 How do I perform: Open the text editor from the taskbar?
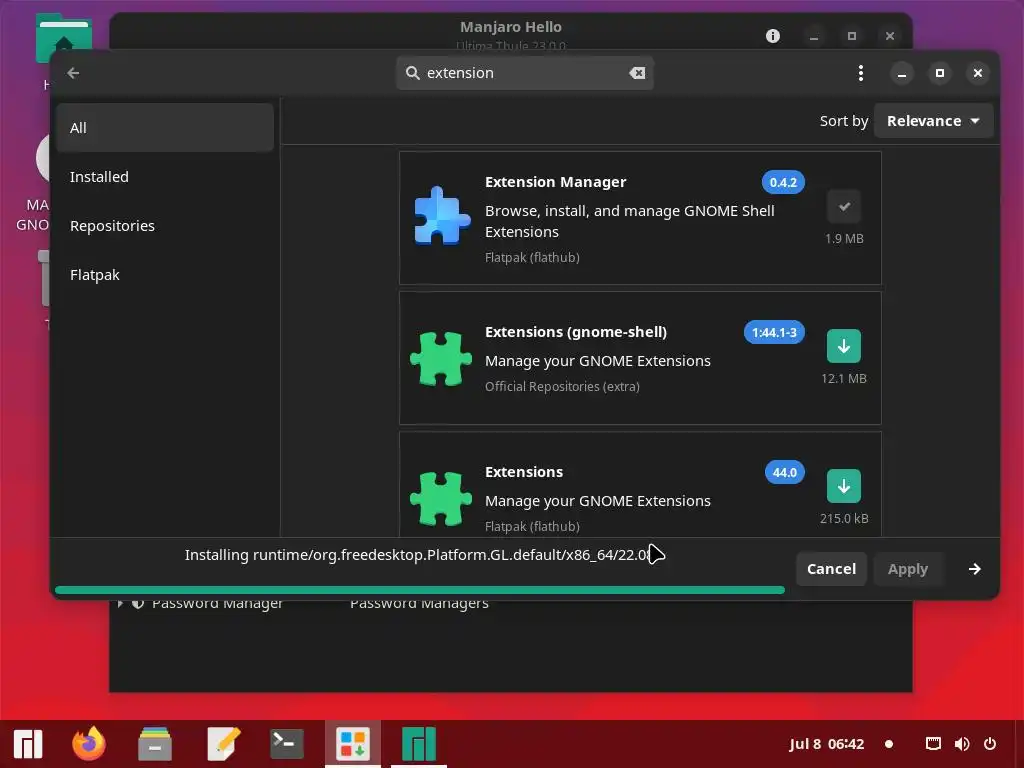[223, 744]
